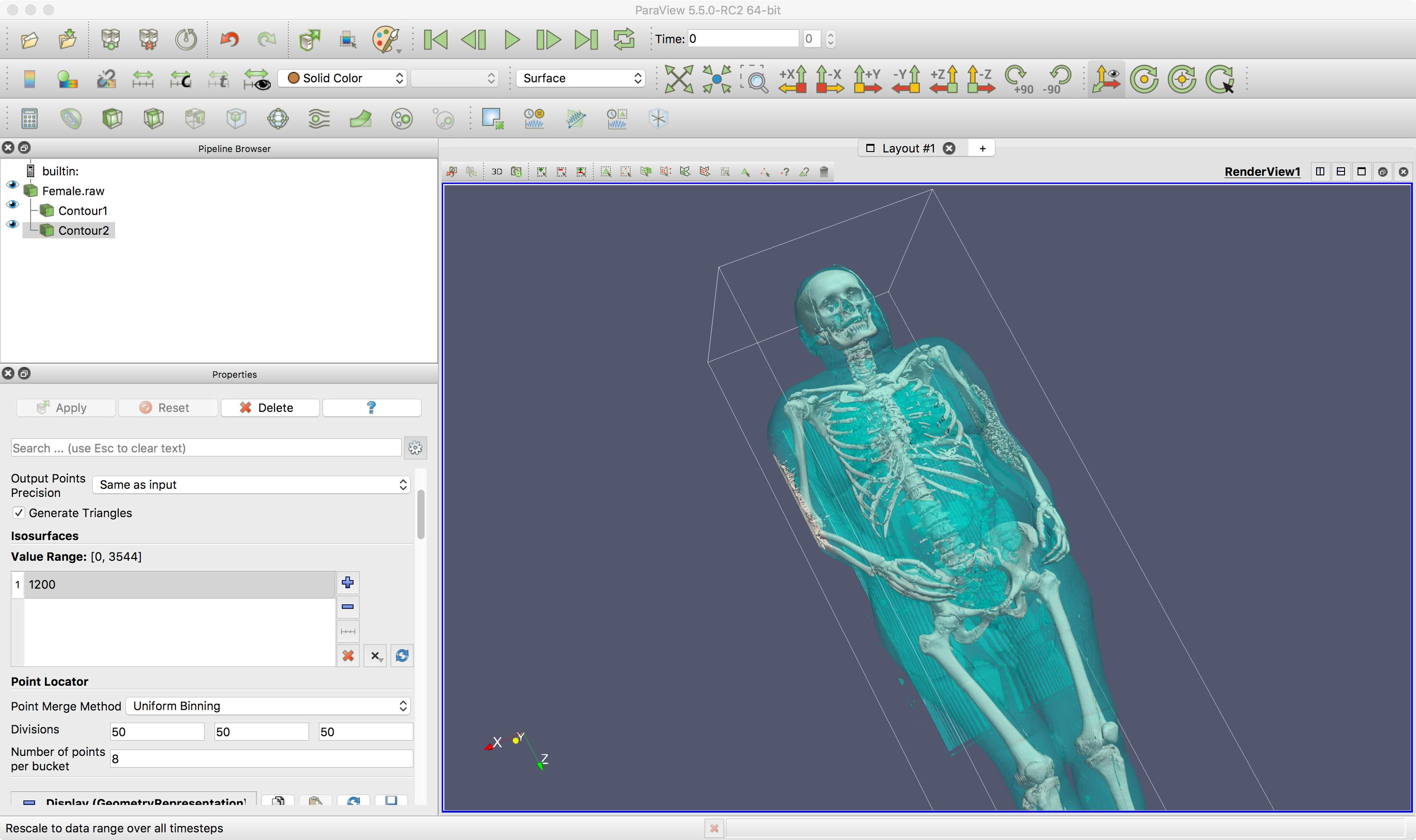
Task: Click the Reset button
Action: tap(168, 407)
